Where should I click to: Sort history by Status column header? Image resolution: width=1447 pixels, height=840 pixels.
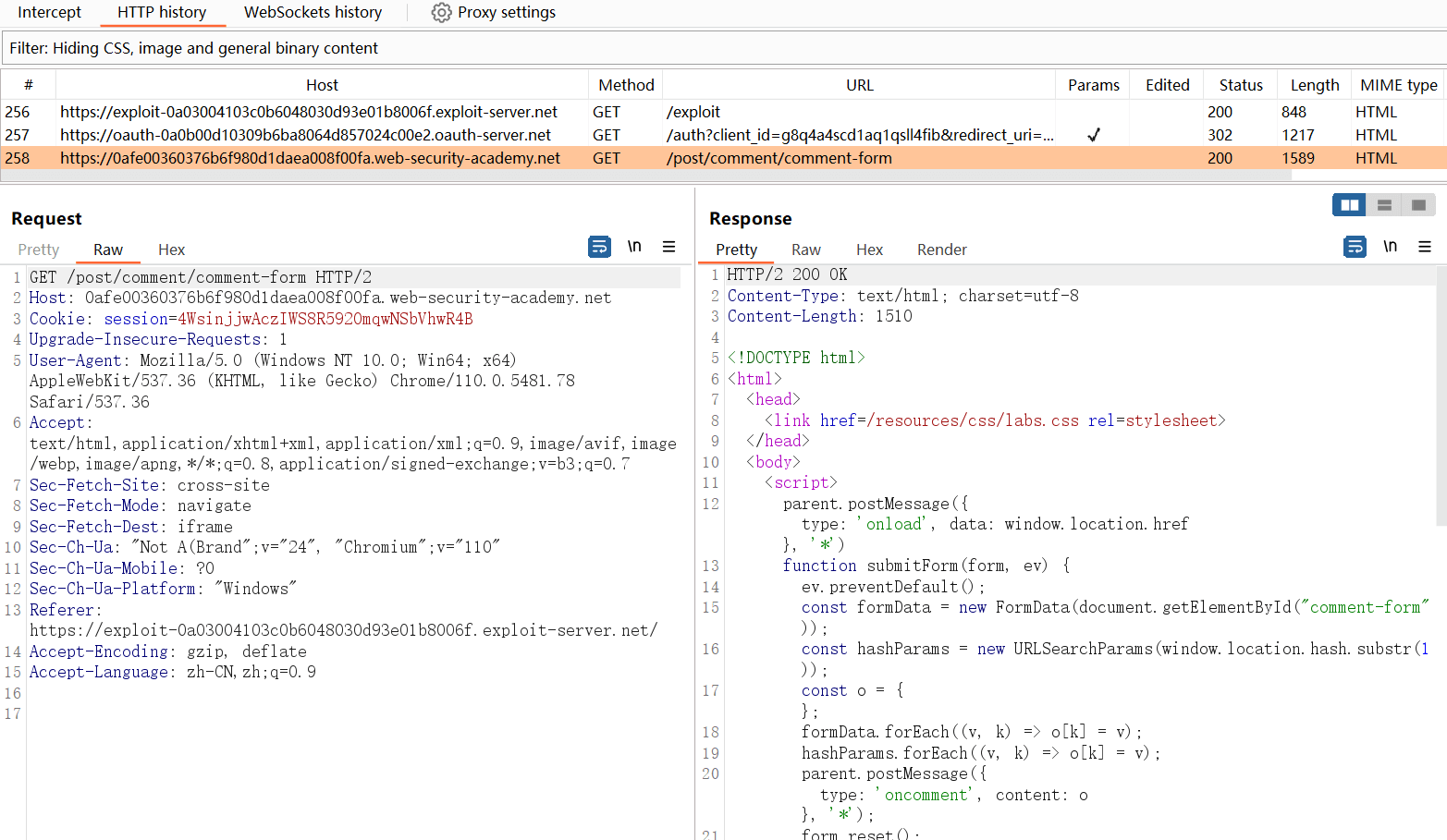pyautogui.click(x=1240, y=85)
